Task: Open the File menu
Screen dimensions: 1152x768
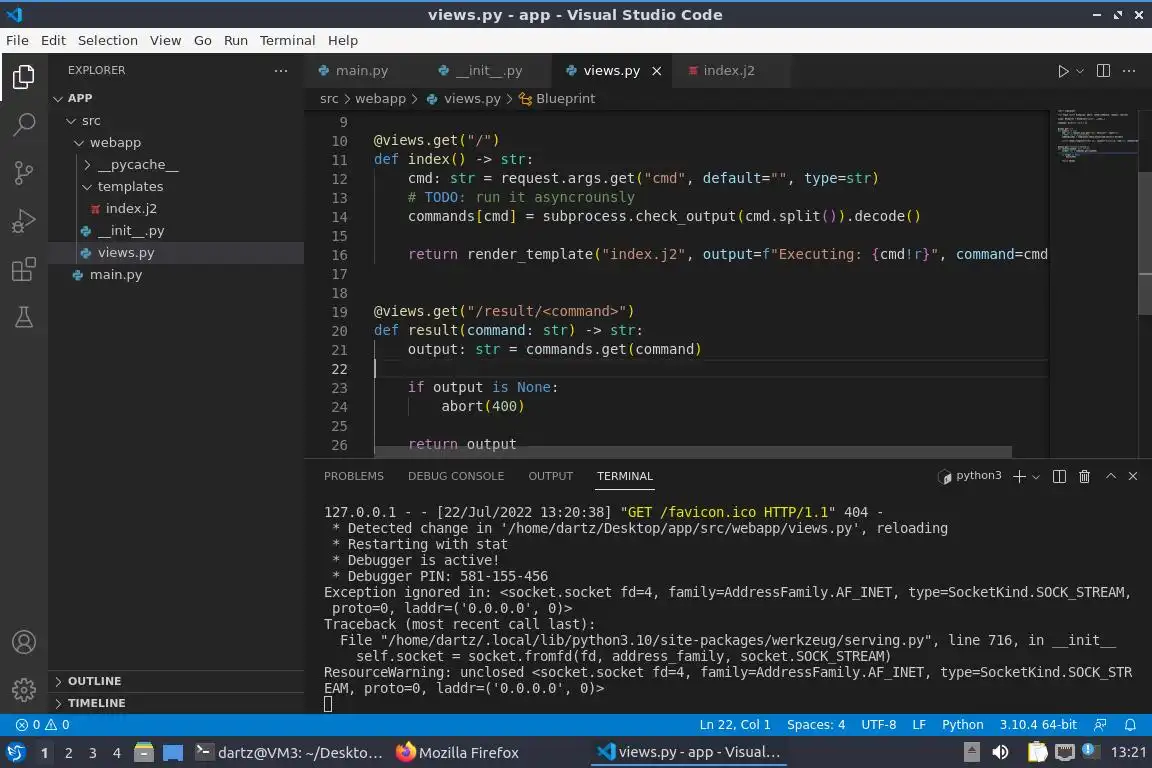Action: point(17,40)
